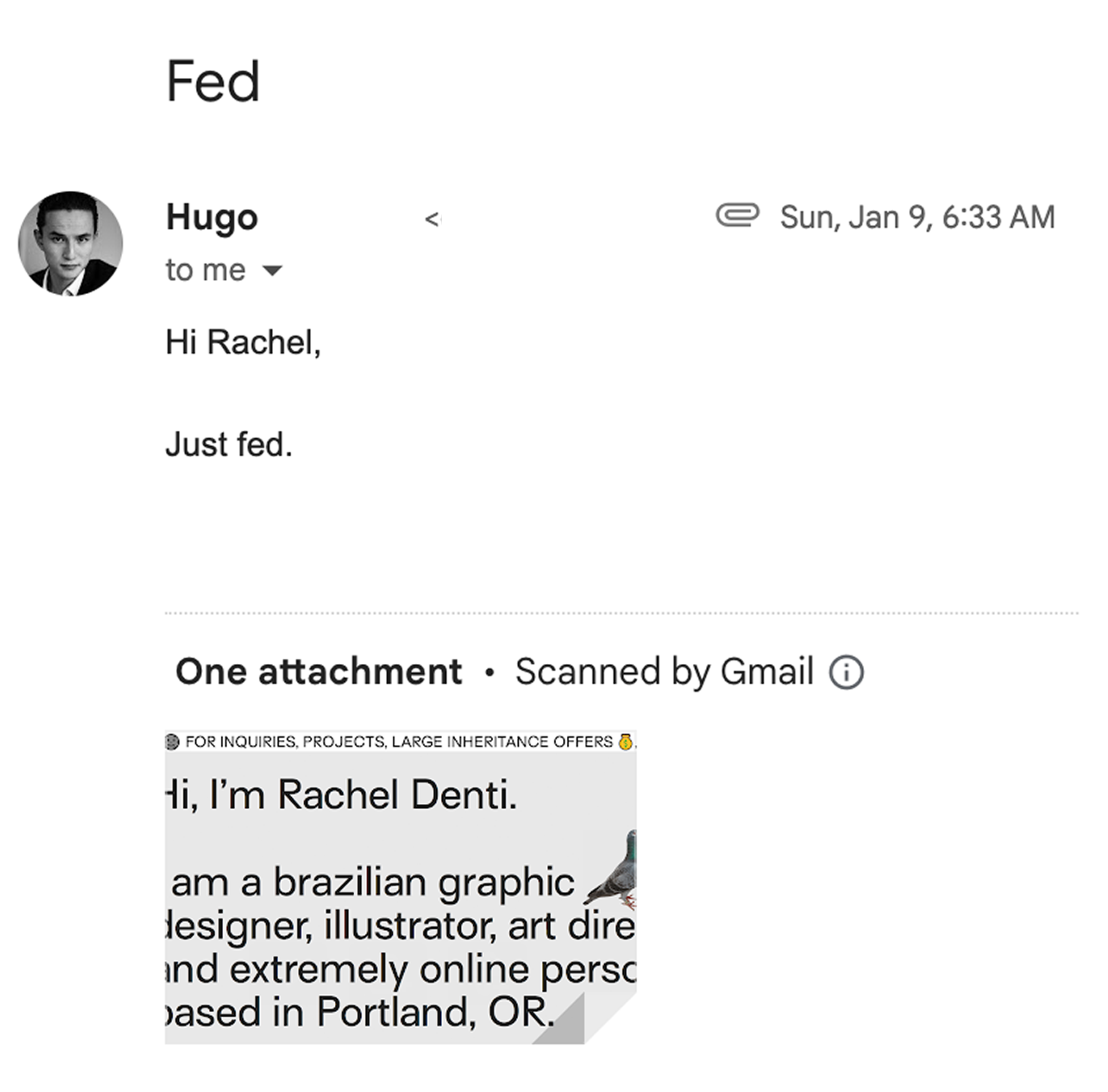Click the money bag emoji in attachment banner
The width and height of the screenshot is (1108, 1092).
pyautogui.click(x=625, y=742)
